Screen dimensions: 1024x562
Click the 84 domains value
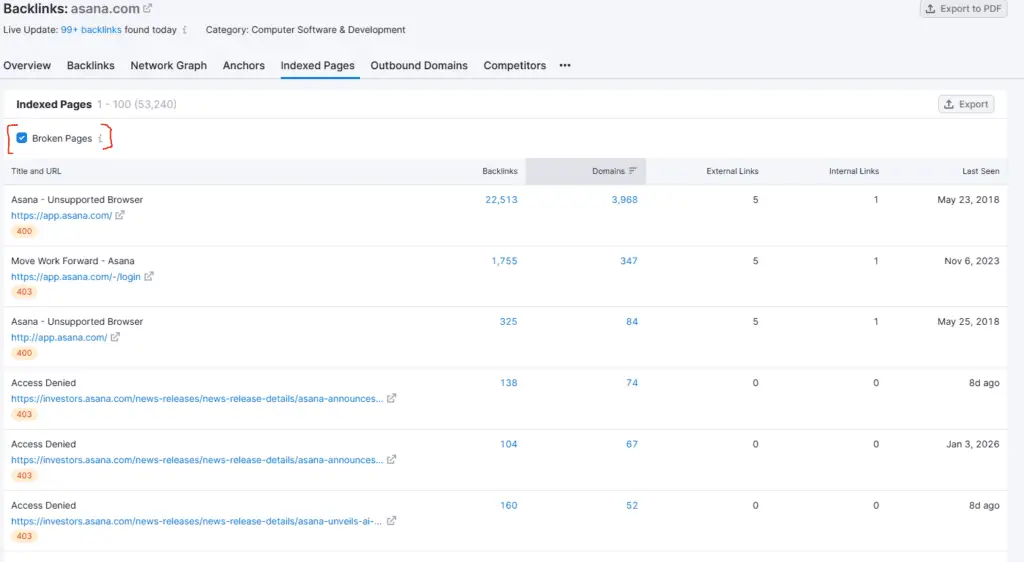point(632,322)
